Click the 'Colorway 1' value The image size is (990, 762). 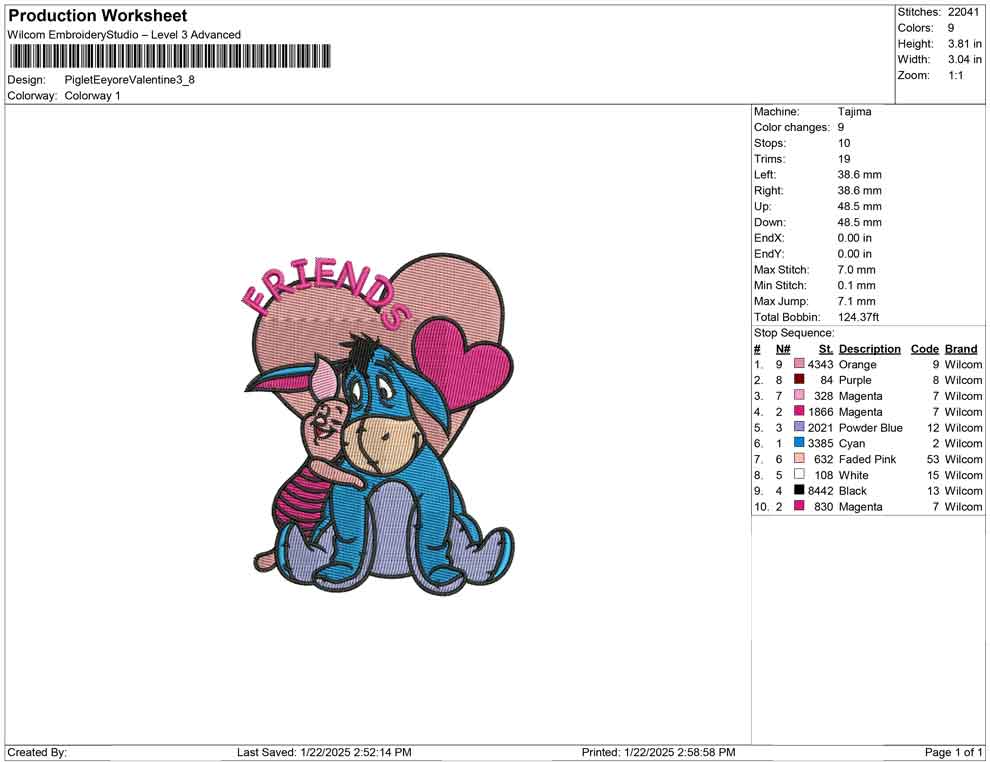coord(92,95)
